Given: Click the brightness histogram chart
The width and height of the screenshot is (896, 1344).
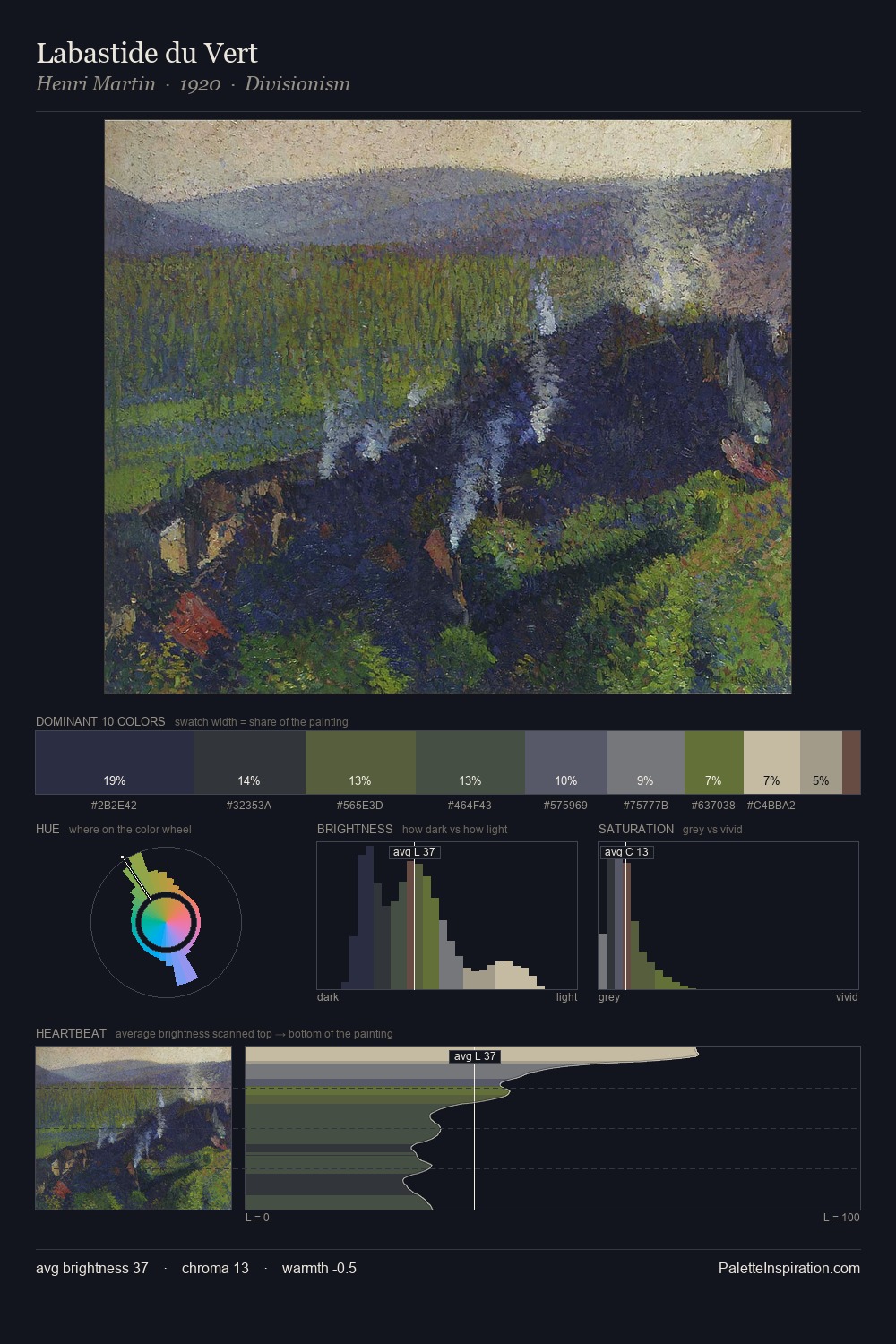Looking at the screenshot, I should 447,916.
